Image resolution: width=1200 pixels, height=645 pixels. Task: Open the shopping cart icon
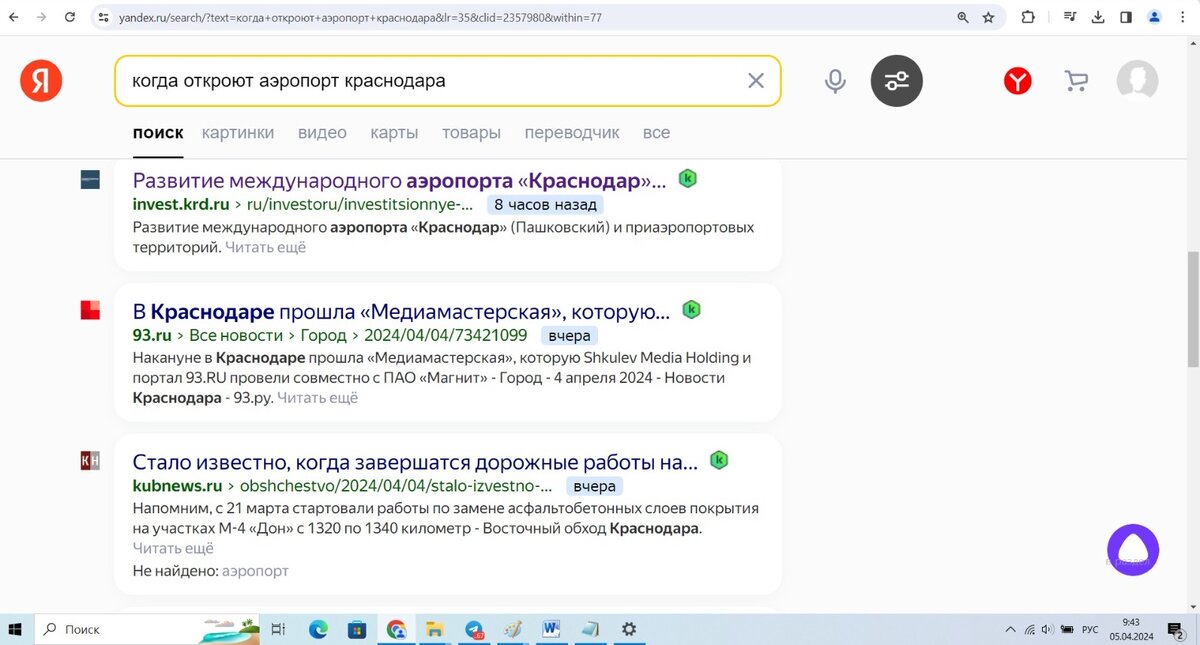pos(1076,81)
